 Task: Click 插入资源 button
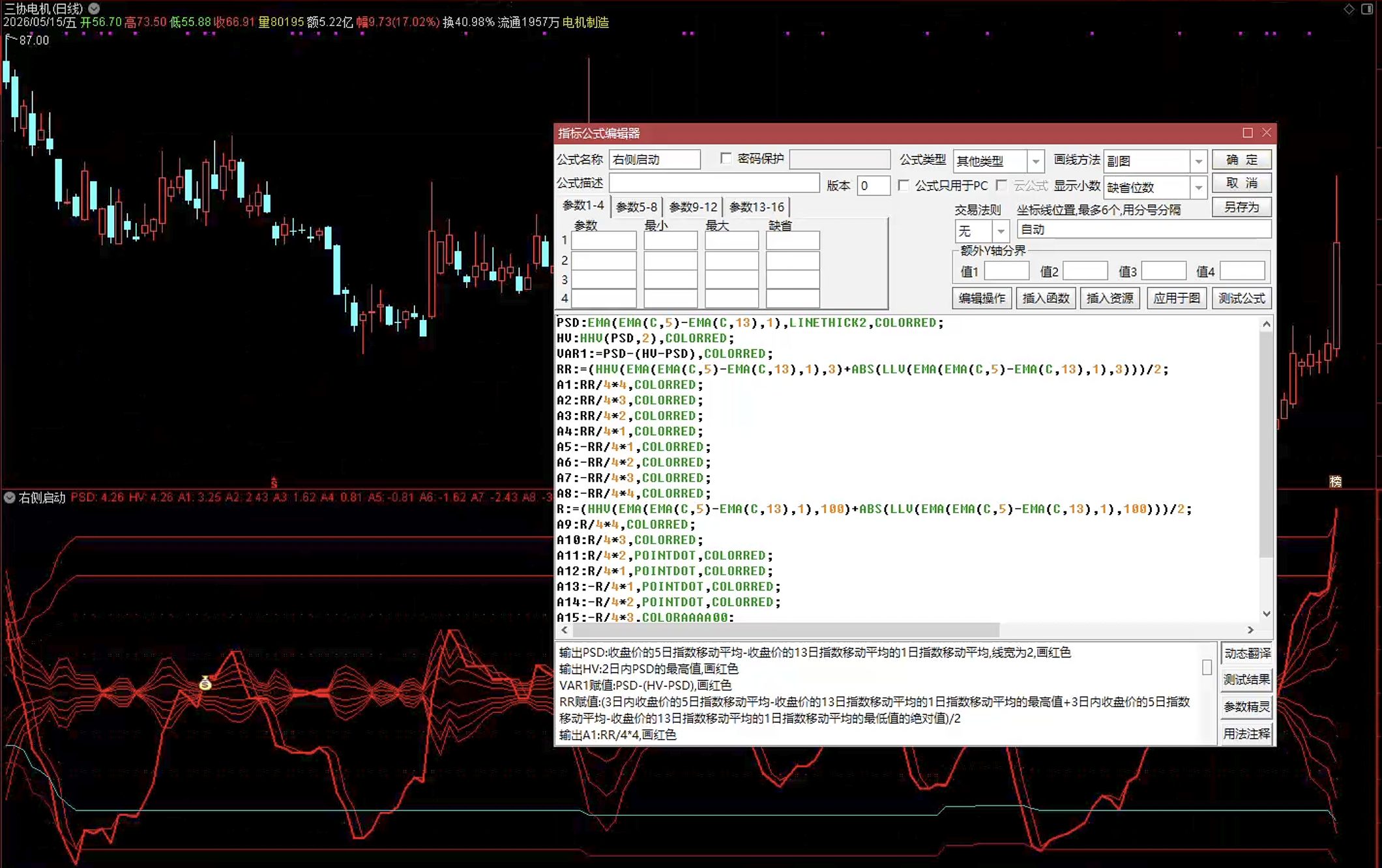coord(1110,298)
